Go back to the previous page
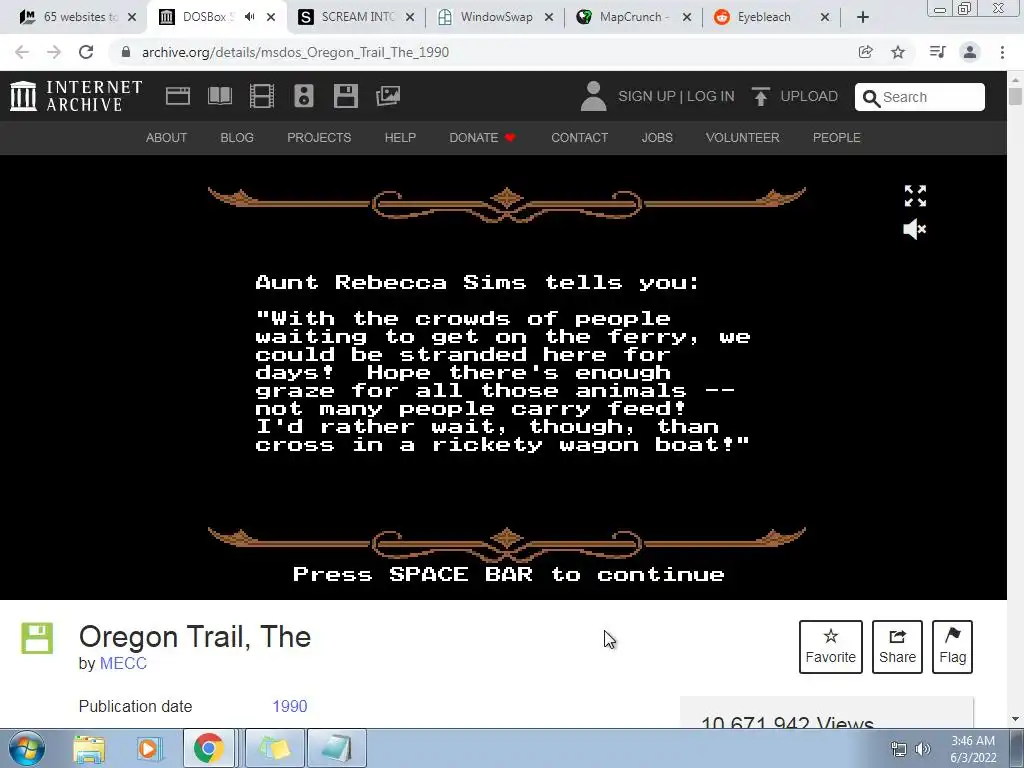This screenshot has width=1024, height=768. click(x=22, y=52)
